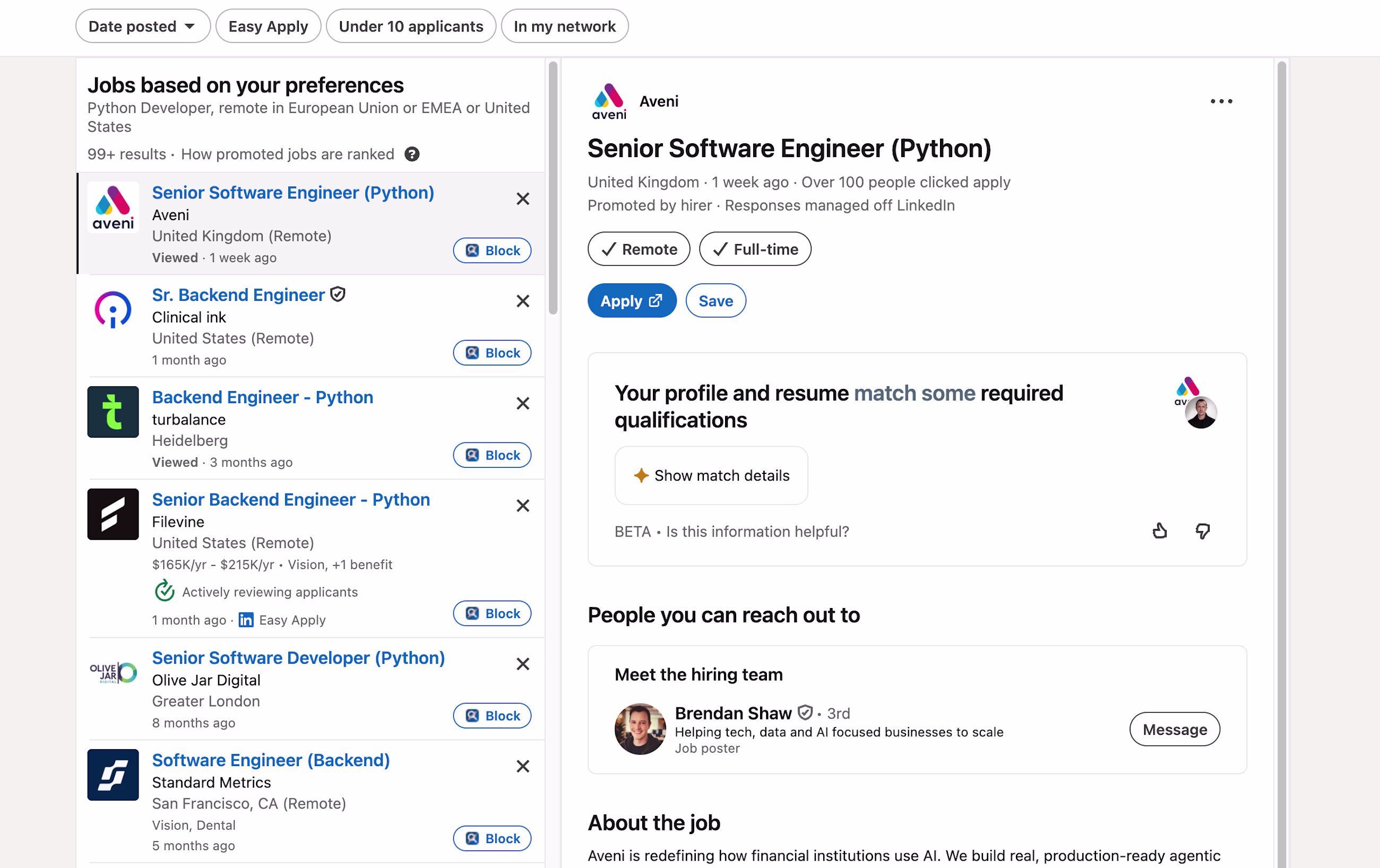
Task: Click the Remote preference chip
Action: pyautogui.click(x=639, y=249)
